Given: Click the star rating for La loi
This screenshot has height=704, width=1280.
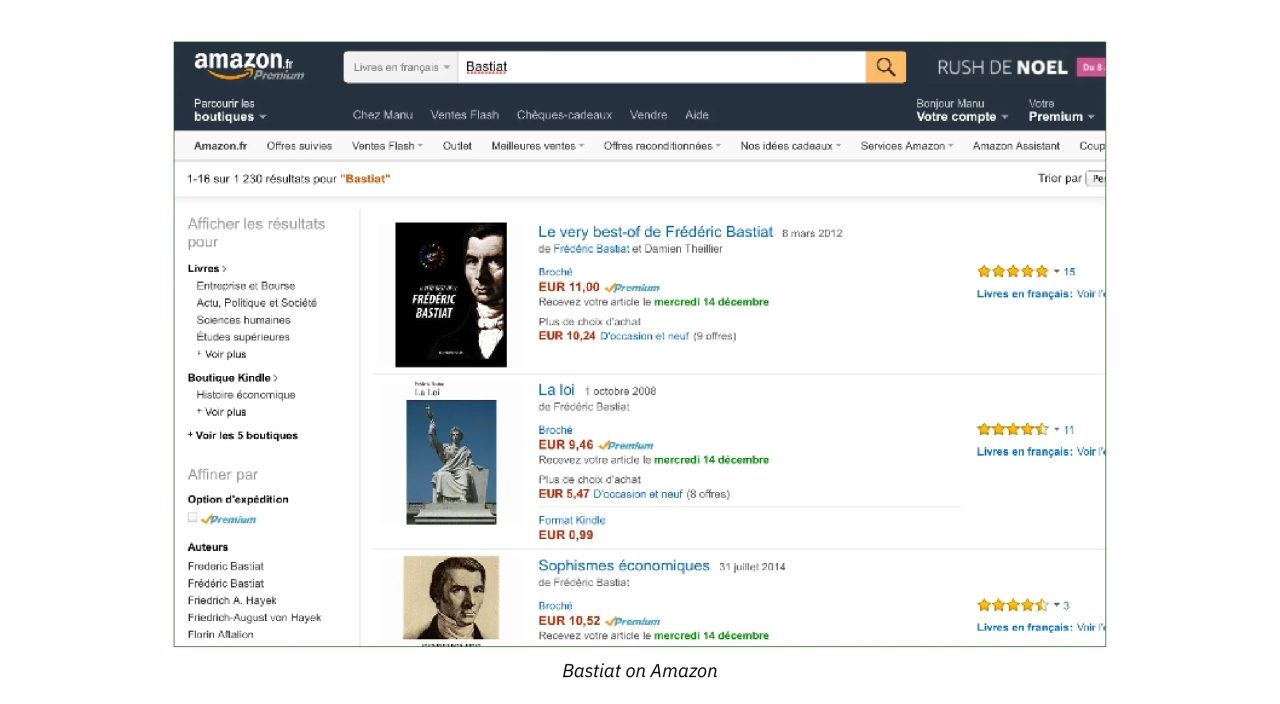Looking at the screenshot, I should click(1012, 429).
